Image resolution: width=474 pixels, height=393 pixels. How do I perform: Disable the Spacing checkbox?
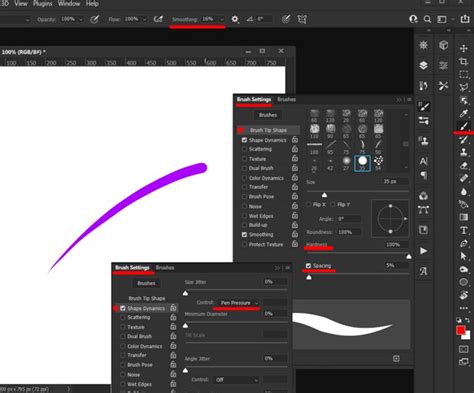pyautogui.click(x=308, y=266)
